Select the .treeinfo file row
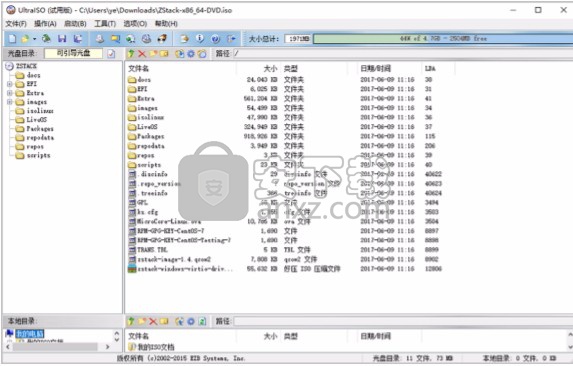This screenshot has height=366, width=573. click(x=285, y=193)
